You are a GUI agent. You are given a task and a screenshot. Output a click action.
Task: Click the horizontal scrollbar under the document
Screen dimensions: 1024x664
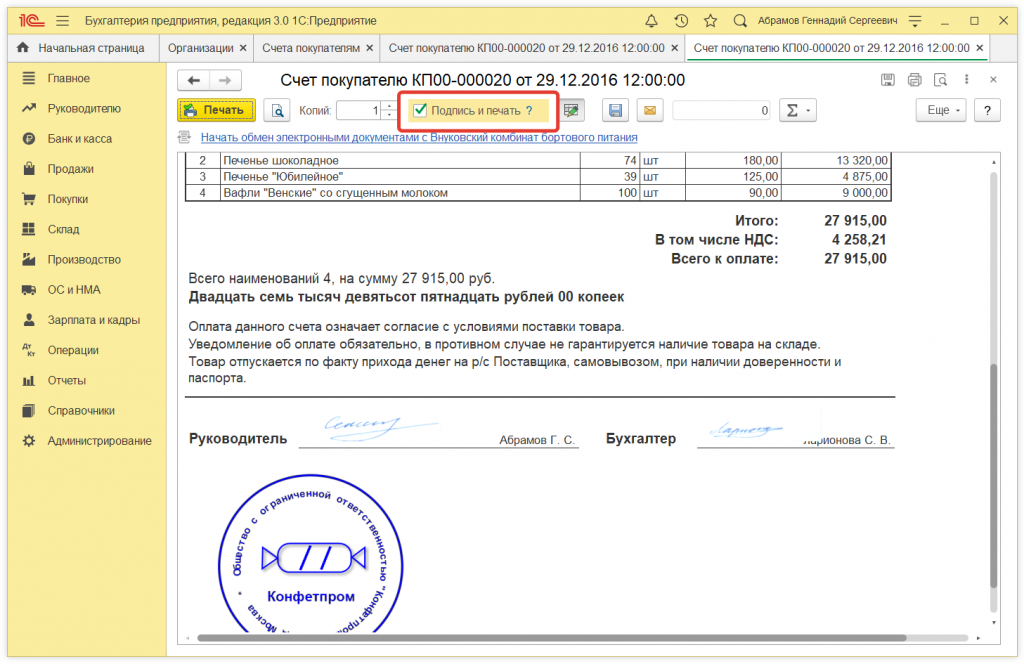(x=550, y=637)
